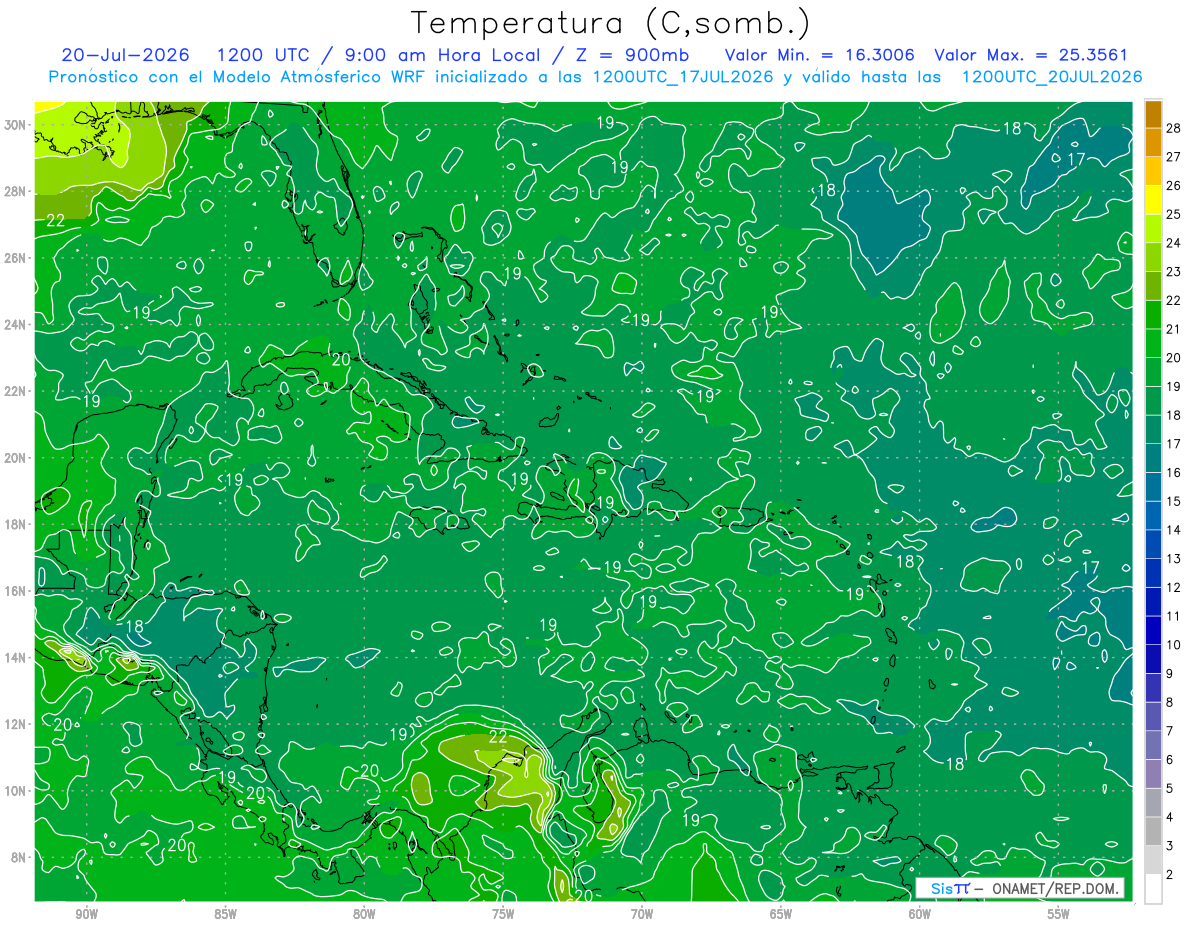The width and height of the screenshot is (1200, 927).
Task: Click 'Valor Max. = 25.3561' text
Action: pos(1031,55)
